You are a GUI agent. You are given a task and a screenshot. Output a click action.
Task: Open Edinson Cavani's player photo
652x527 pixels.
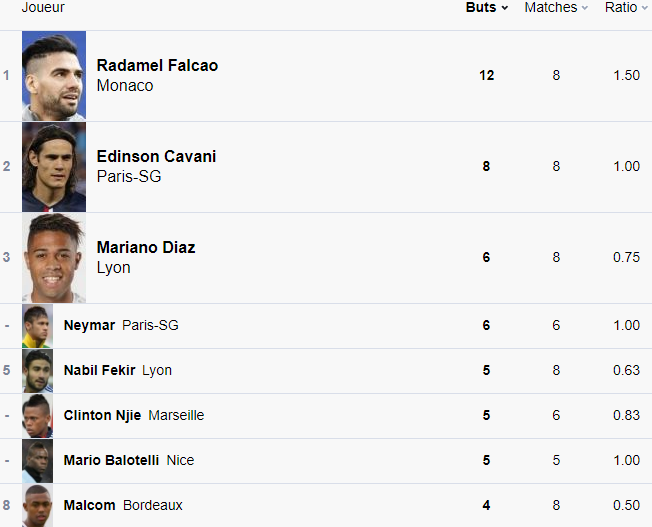click(54, 167)
